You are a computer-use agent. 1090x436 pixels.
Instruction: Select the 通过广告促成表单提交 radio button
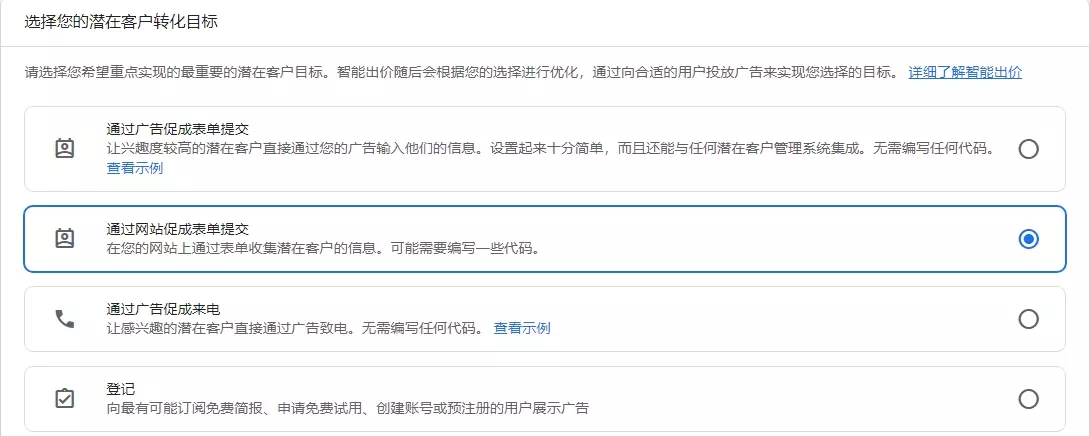pos(1028,149)
